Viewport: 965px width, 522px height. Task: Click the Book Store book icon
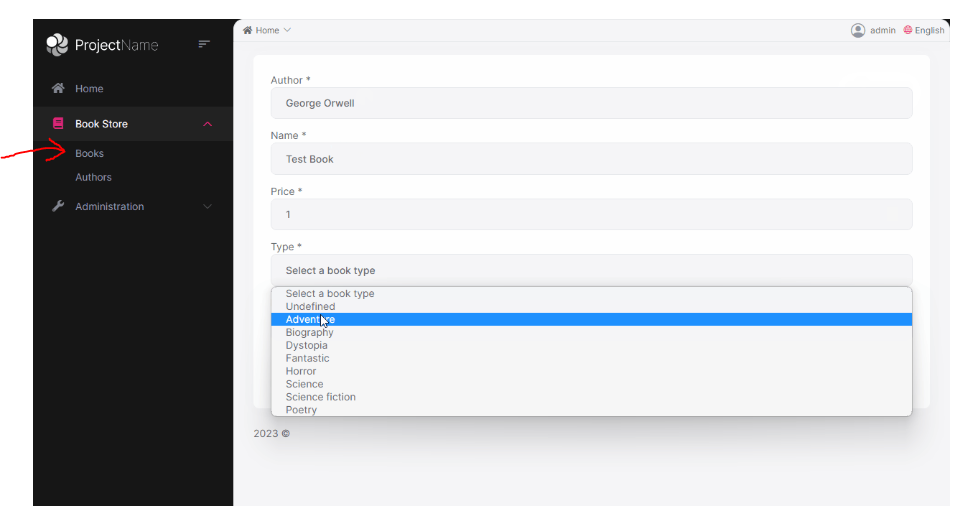(x=58, y=124)
